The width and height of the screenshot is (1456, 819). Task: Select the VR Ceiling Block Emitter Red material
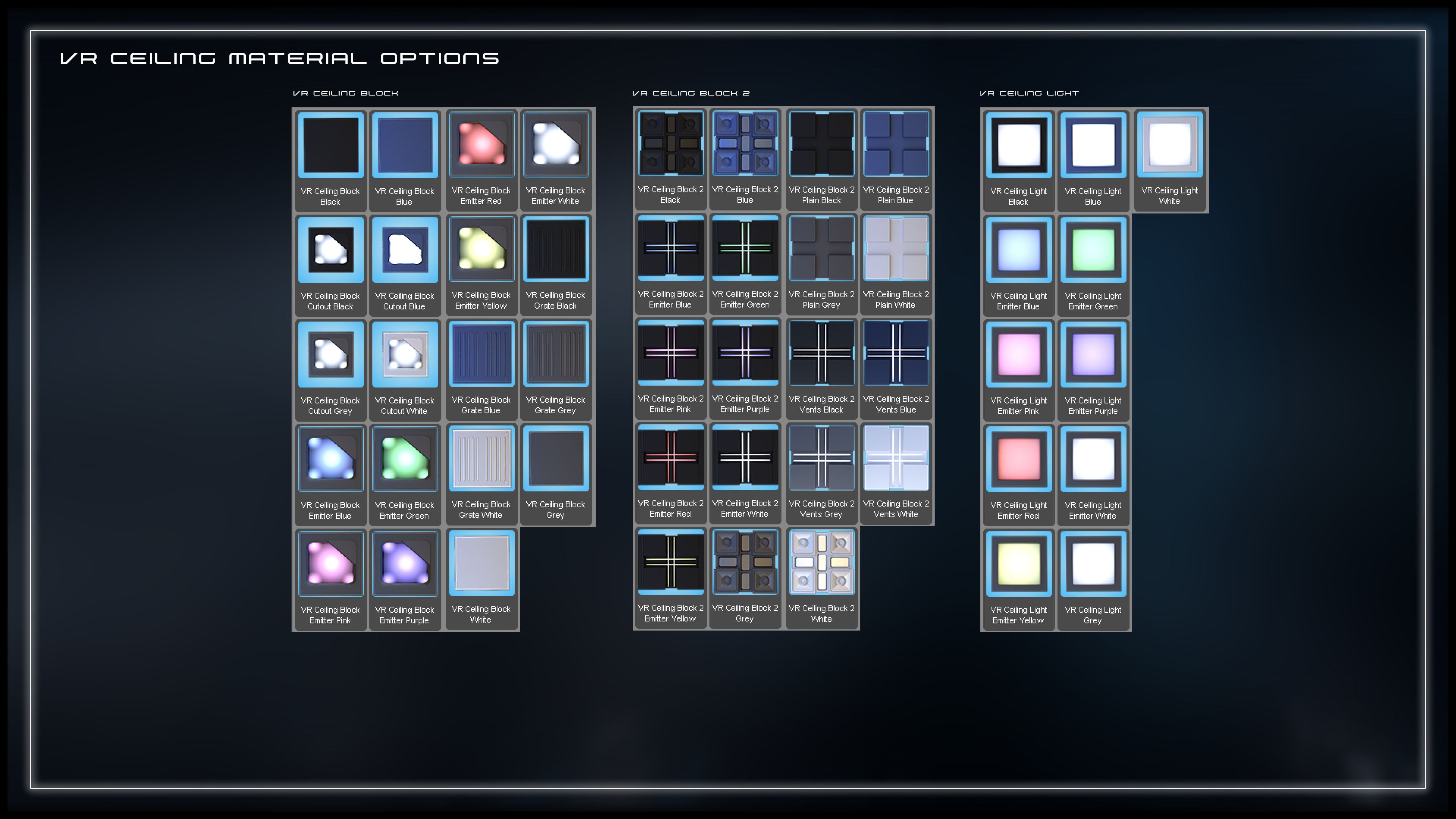(x=481, y=144)
